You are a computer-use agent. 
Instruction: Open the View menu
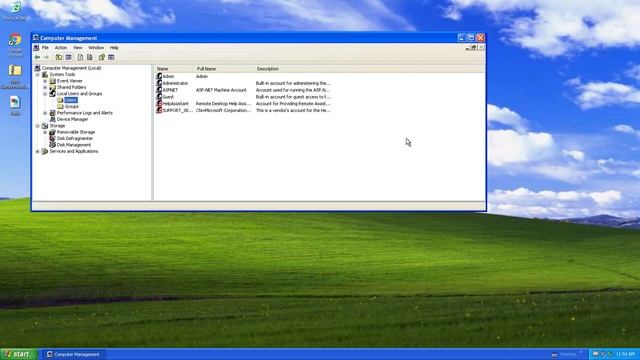tap(78, 48)
